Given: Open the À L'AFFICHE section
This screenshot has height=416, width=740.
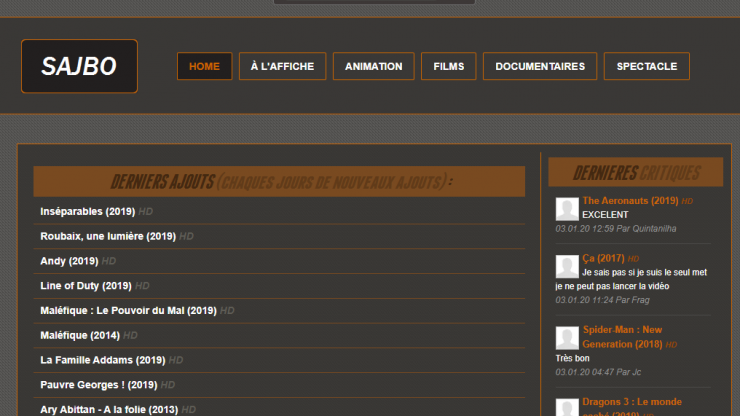Looking at the screenshot, I should (282, 67).
